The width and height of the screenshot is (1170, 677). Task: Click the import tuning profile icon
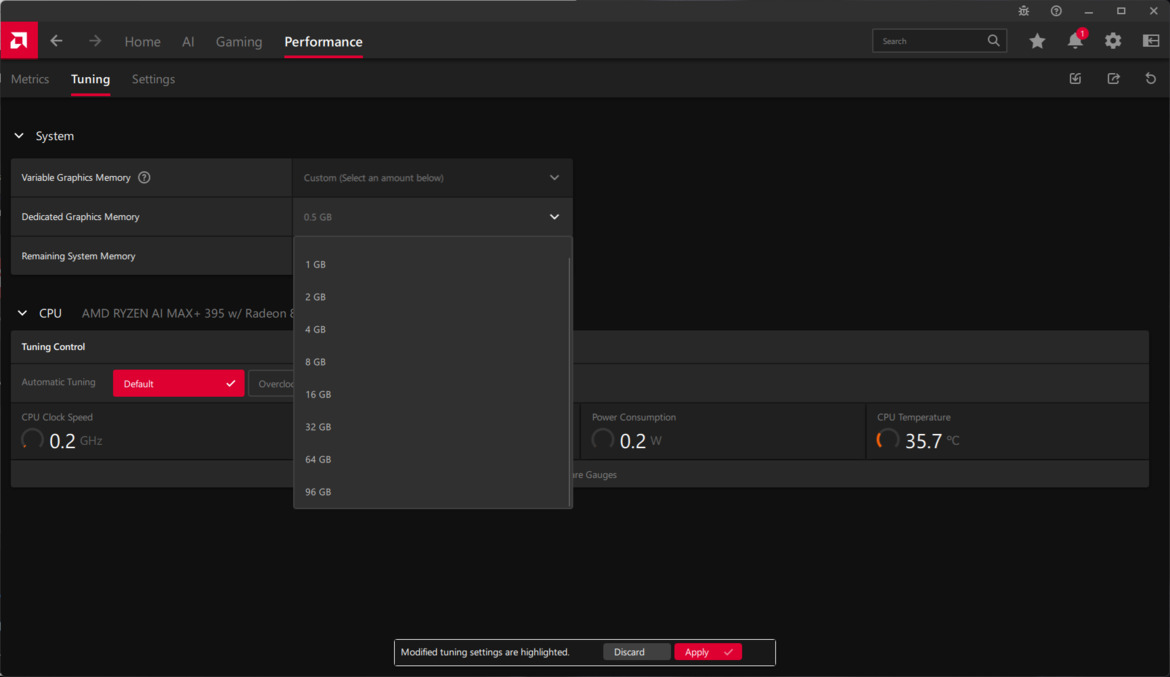click(x=1075, y=78)
